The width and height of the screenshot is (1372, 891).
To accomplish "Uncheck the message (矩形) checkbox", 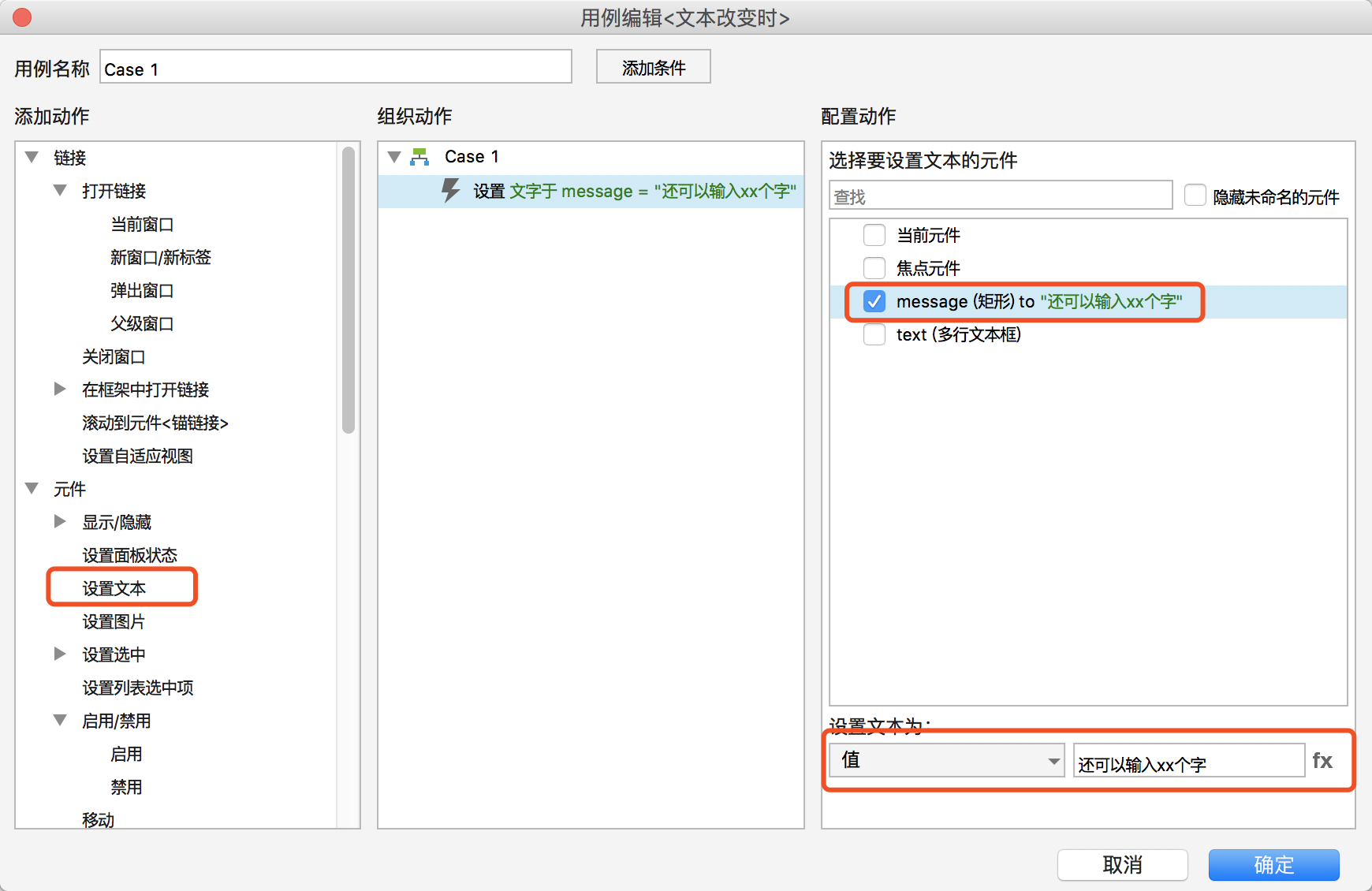I will tap(874, 301).
